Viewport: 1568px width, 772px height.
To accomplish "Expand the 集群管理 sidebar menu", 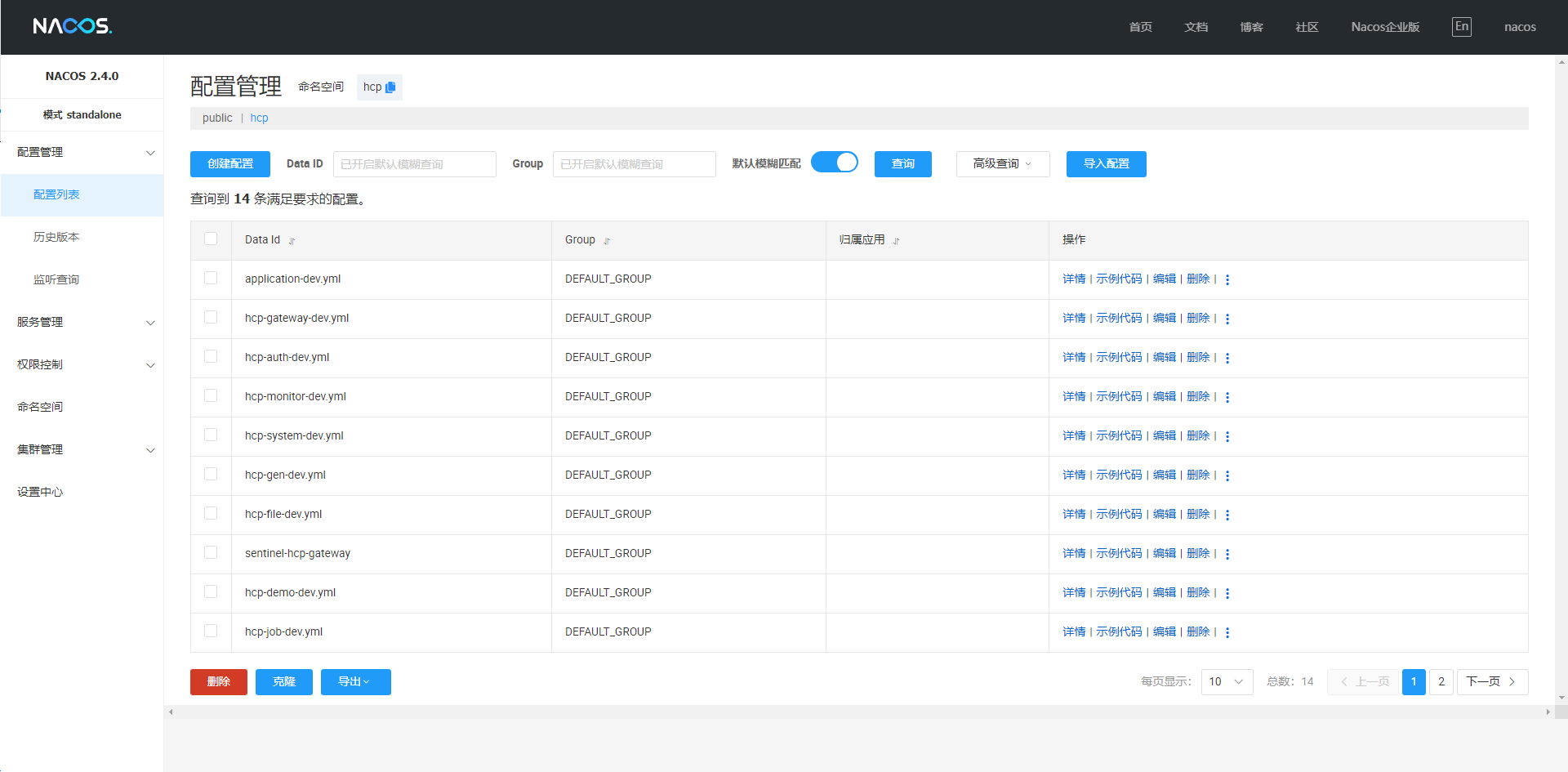I will coord(82,450).
